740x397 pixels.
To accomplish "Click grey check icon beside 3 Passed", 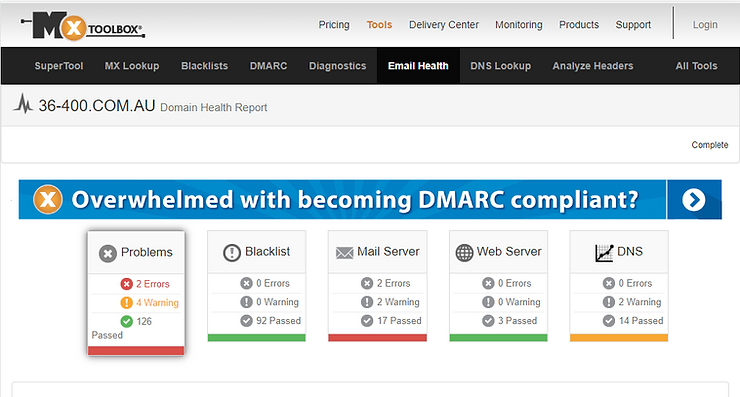I will point(488,321).
